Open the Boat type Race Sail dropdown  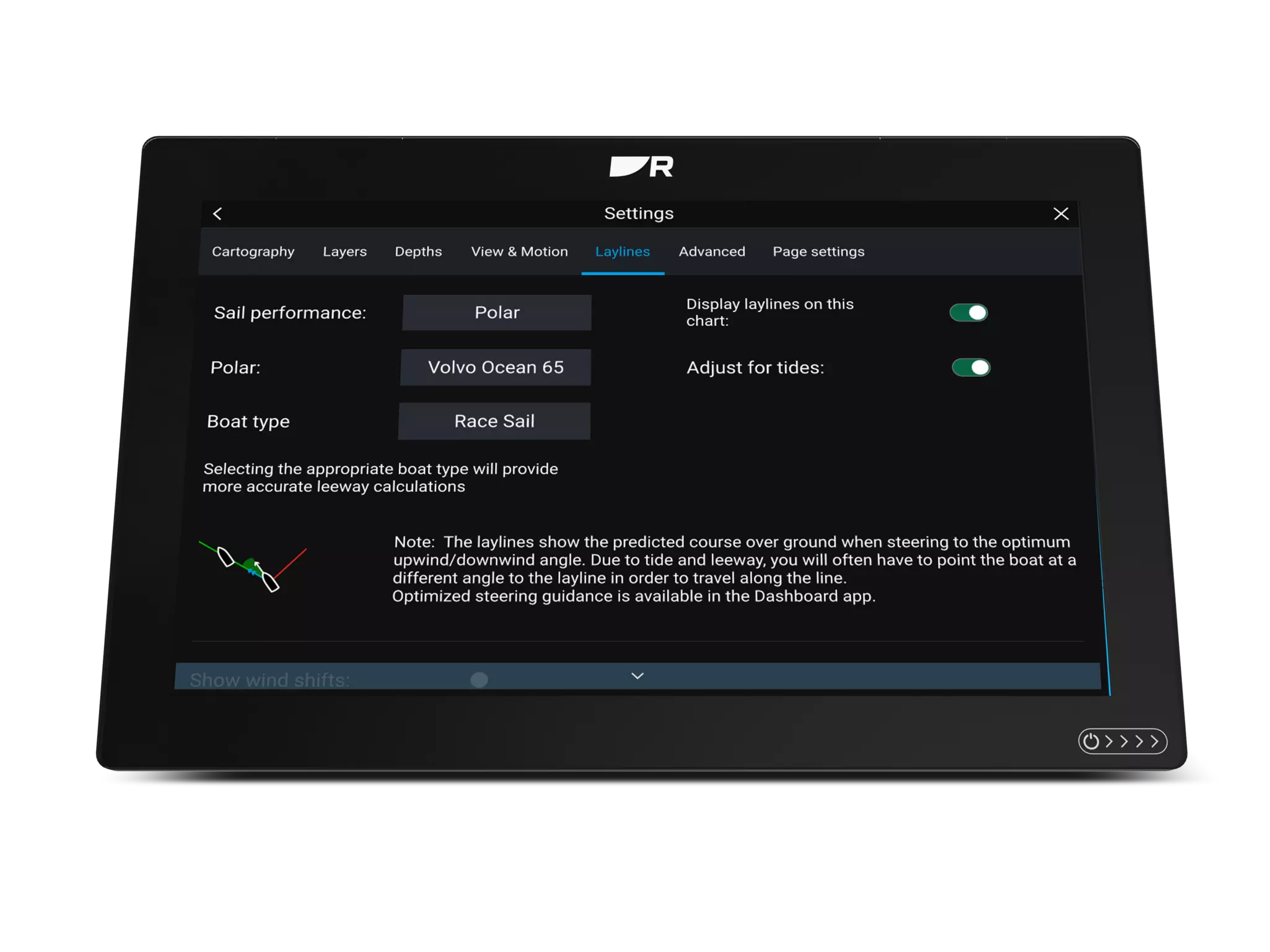(494, 421)
